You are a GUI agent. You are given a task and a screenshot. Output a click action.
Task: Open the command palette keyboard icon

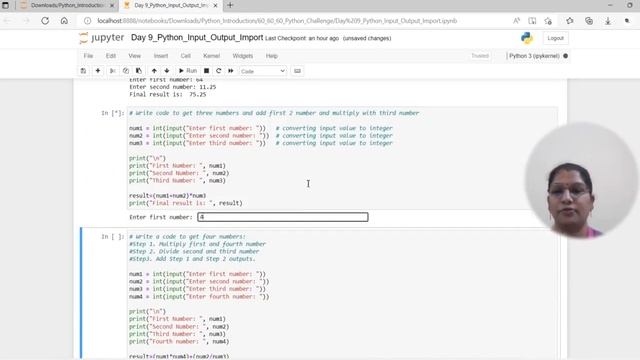coord(297,71)
